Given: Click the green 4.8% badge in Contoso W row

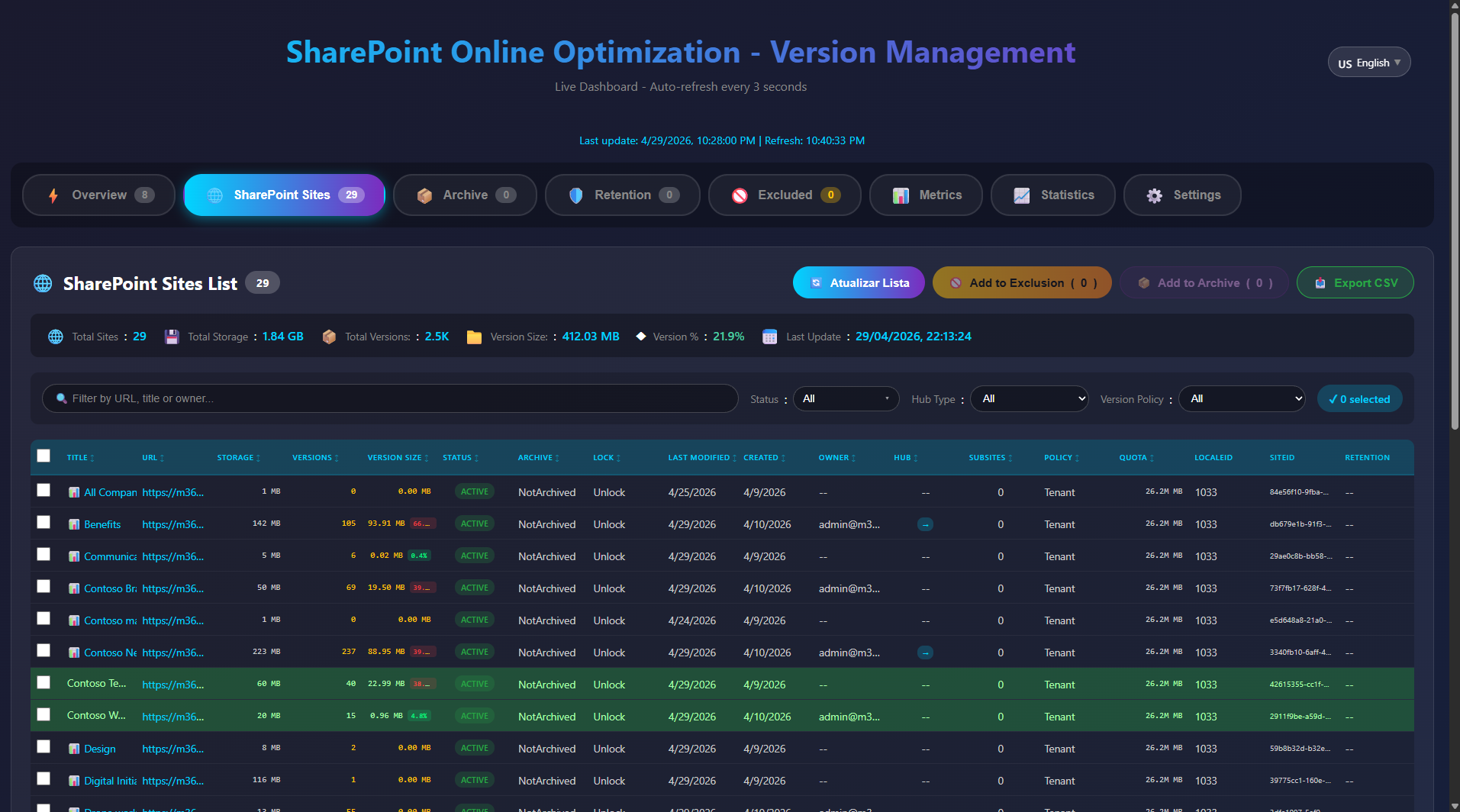Looking at the screenshot, I should [419, 716].
